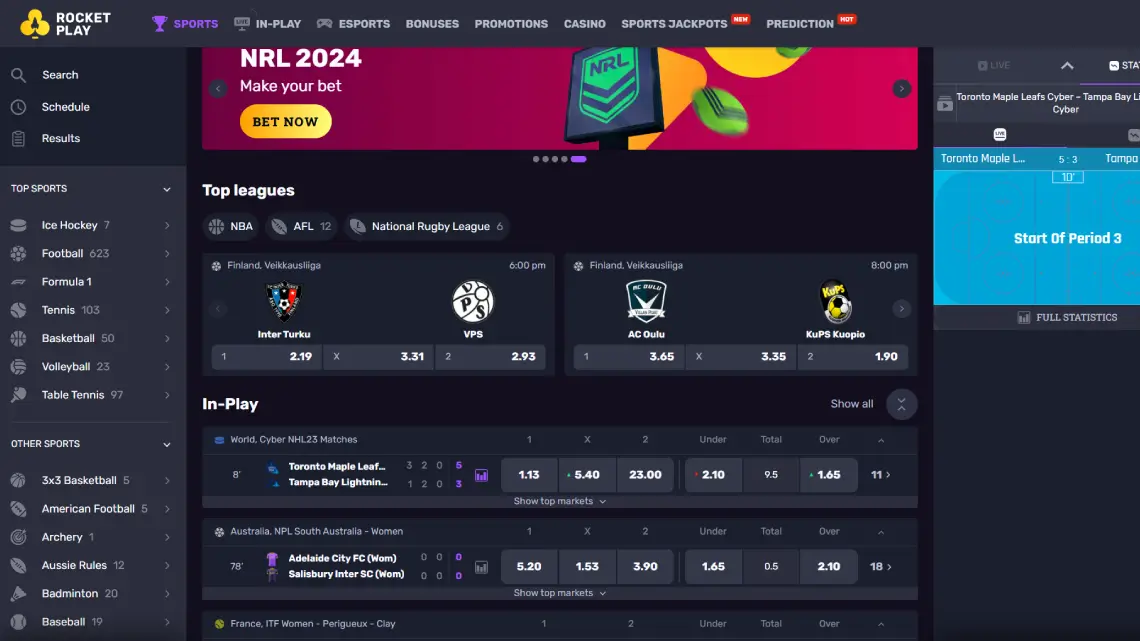This screenshot has width=1140, height=641.
Task: Switch to LIVE tab in widget
Action: tap(994, 65)
